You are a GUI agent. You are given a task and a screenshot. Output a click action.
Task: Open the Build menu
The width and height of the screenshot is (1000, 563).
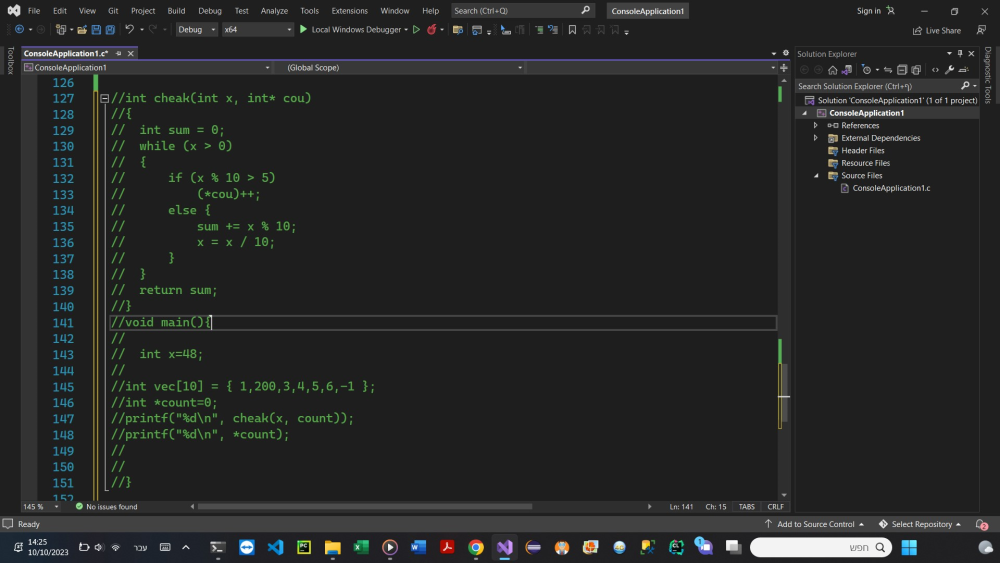click(176, 11)
